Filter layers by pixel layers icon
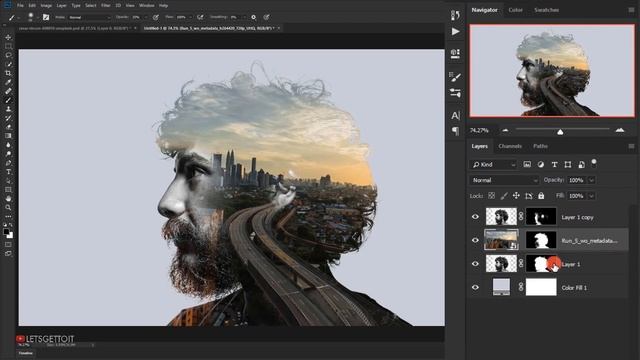The width and height of the screenshot is (640, 360). 527,164
